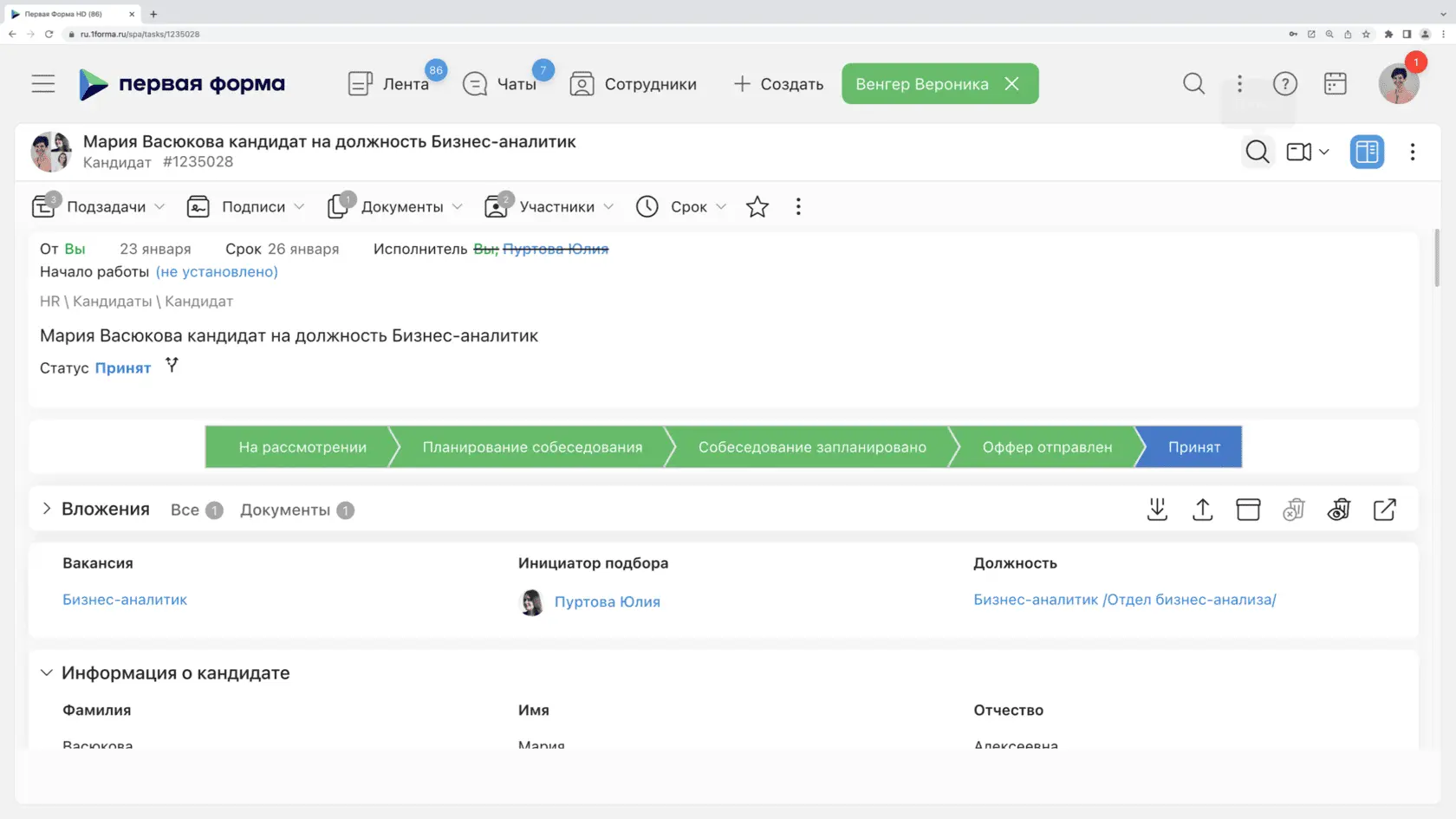Open the hamburger main menu
The width and height of the screenshot is (1456, 819).
pyautogui.click(x=43, y=83)
